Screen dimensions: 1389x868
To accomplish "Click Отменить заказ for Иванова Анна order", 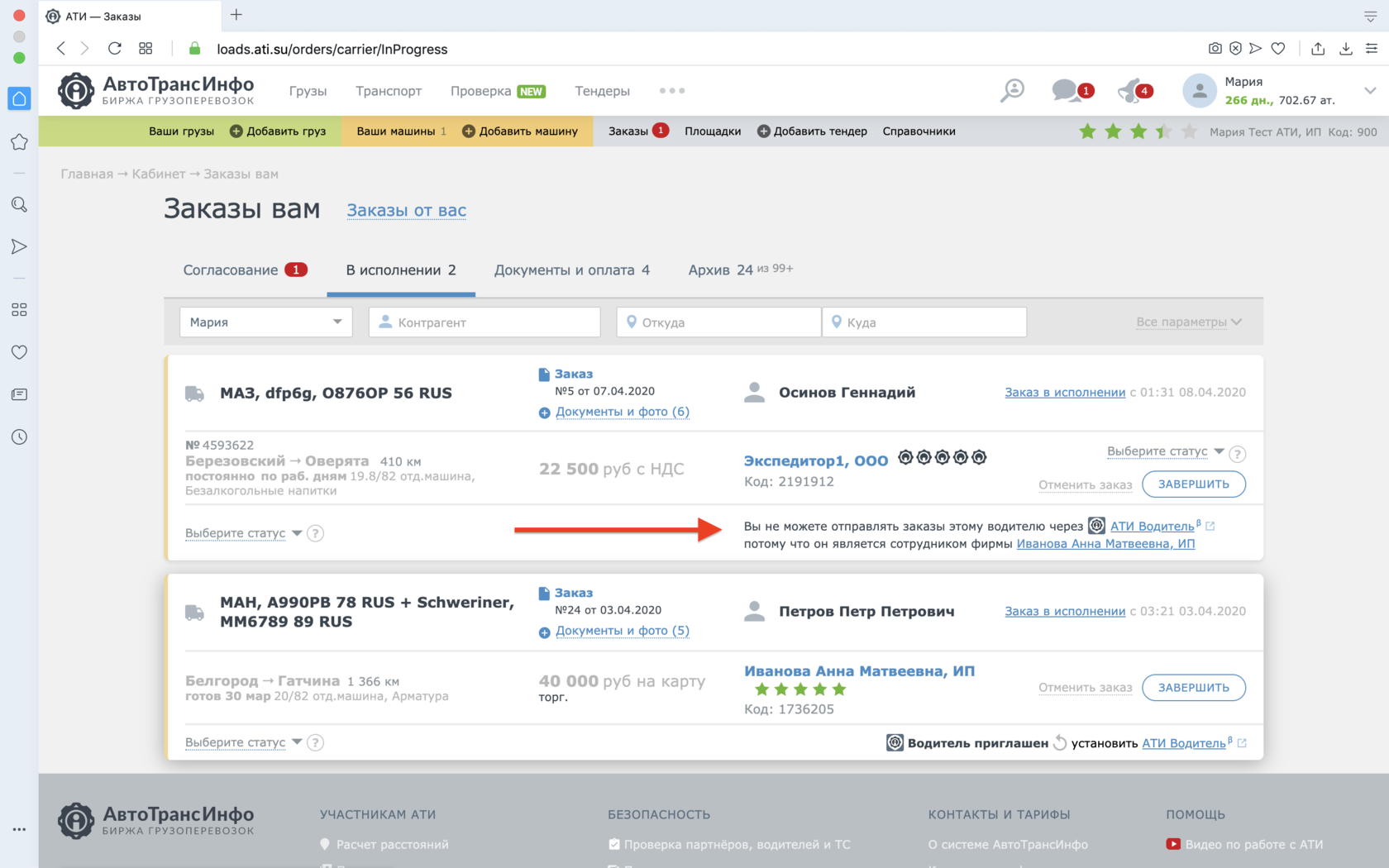I will (1086, 688).
